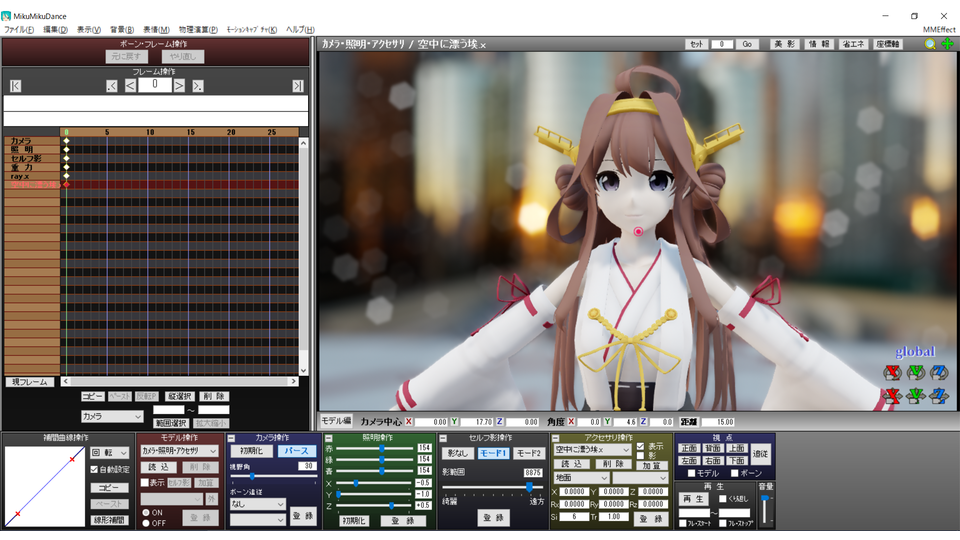
Task: Go to previous keyframe (.<) button
Action: click(x=111, y=86)
